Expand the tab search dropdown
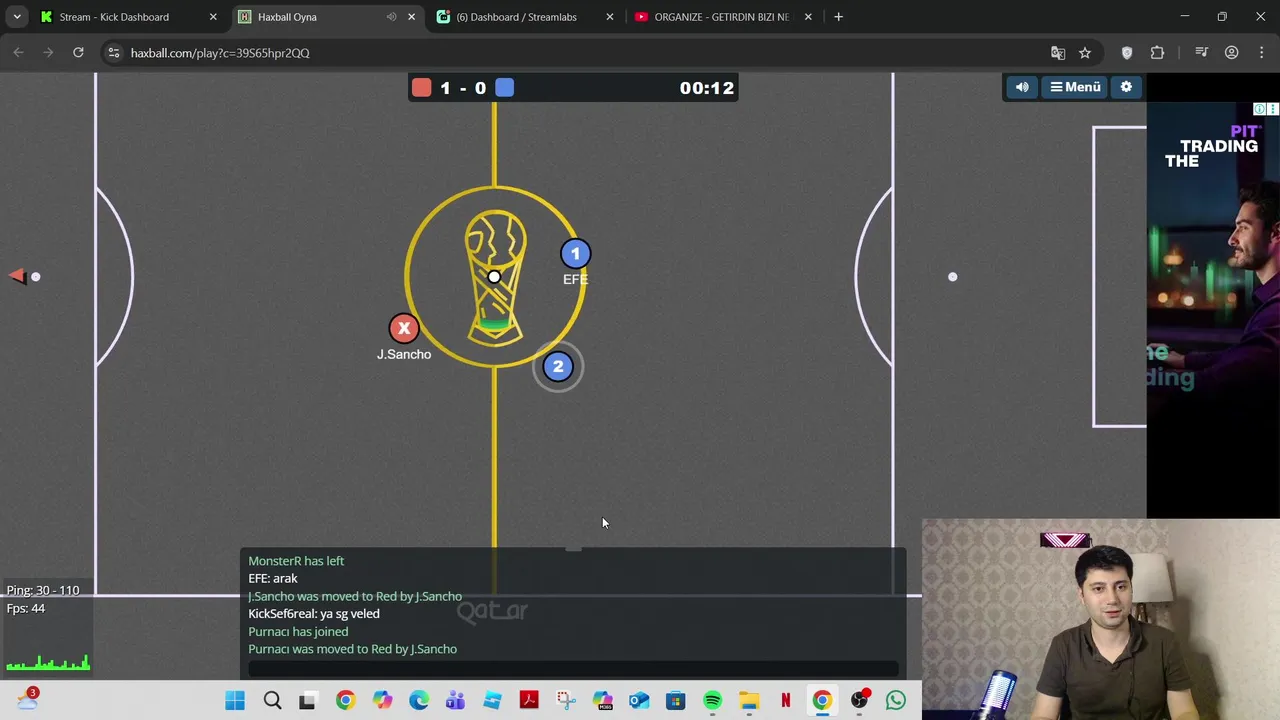Image resolution: width=1280 pixels, height=720 pixels. [x=17, y=17]
